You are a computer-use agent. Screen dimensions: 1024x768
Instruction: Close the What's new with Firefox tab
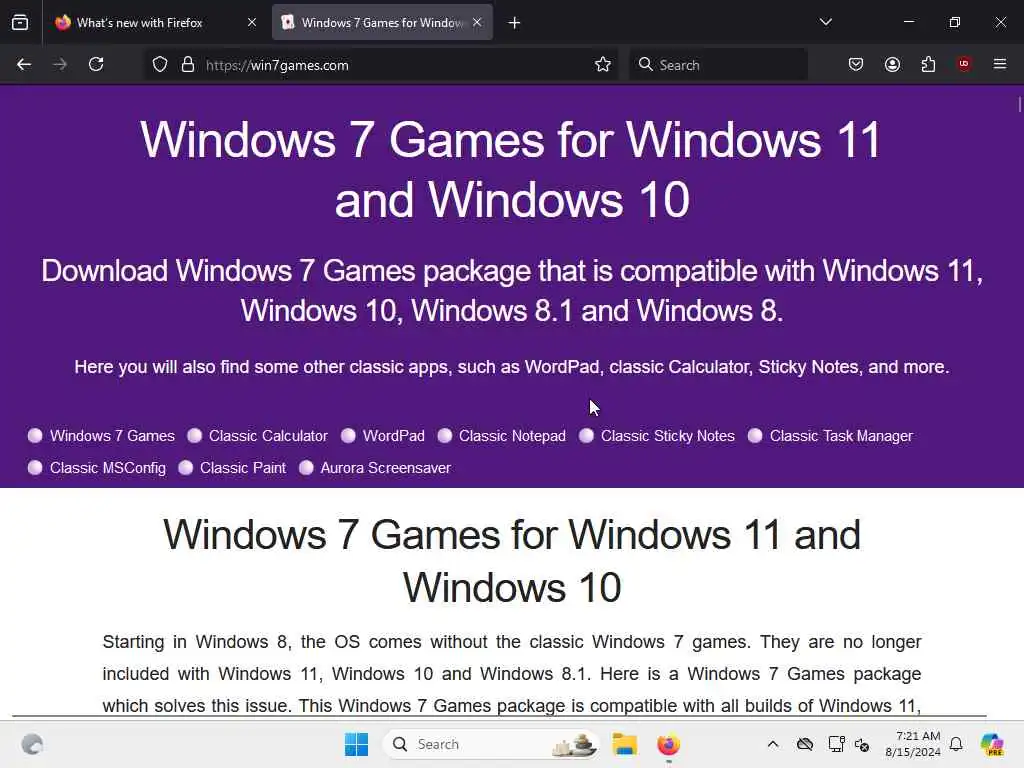pos(252,22)
